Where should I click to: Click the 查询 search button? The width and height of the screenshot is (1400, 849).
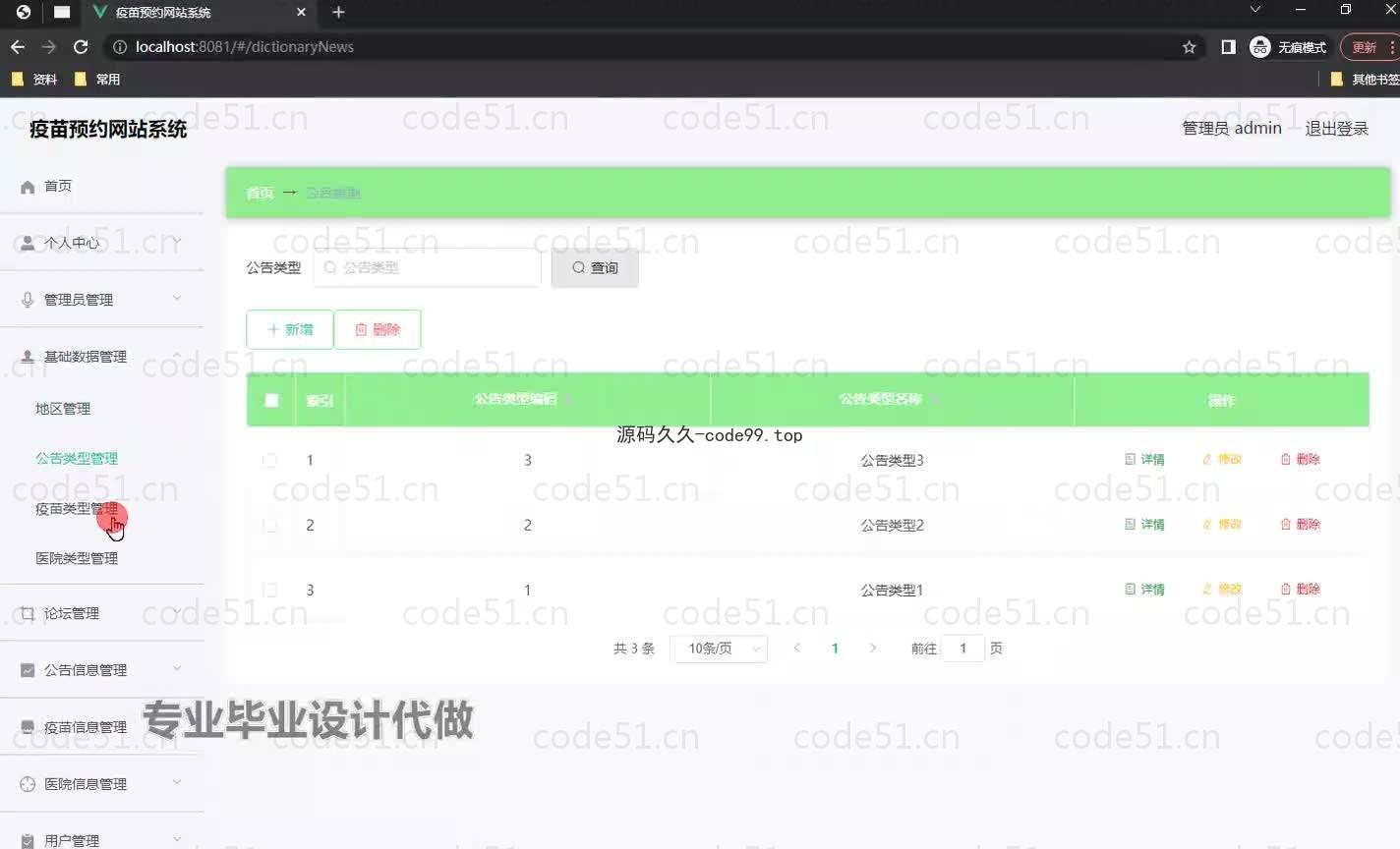[595, 267]
